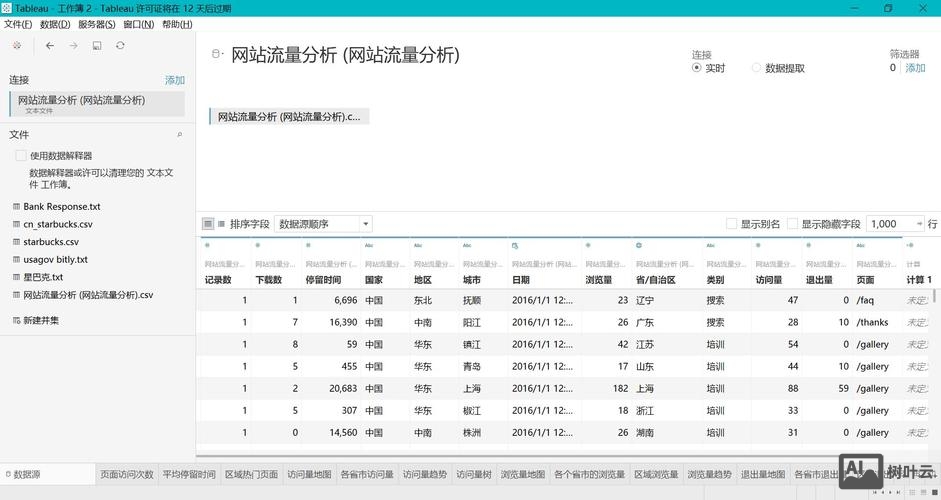
Task: Switch to the 页面访问次数 sheet tab
Action: point(127,474)
